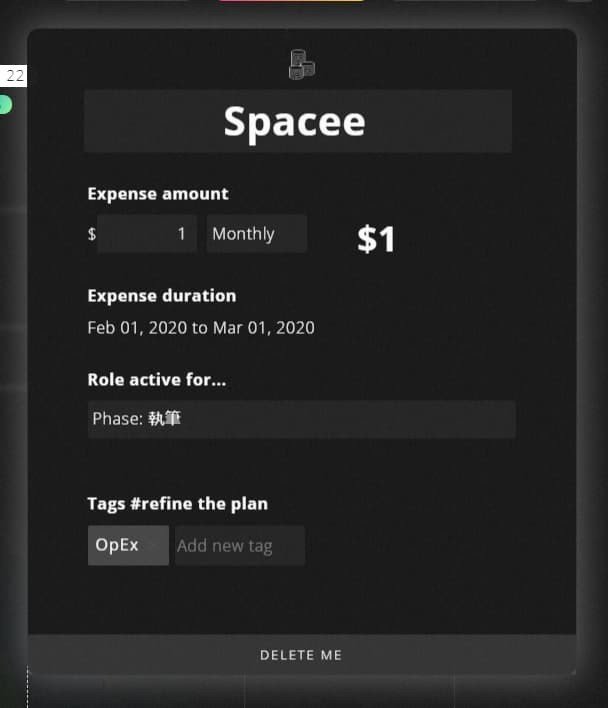
Task: Click the Tags #refine the plan heading
Action: [x=177, y=503]
